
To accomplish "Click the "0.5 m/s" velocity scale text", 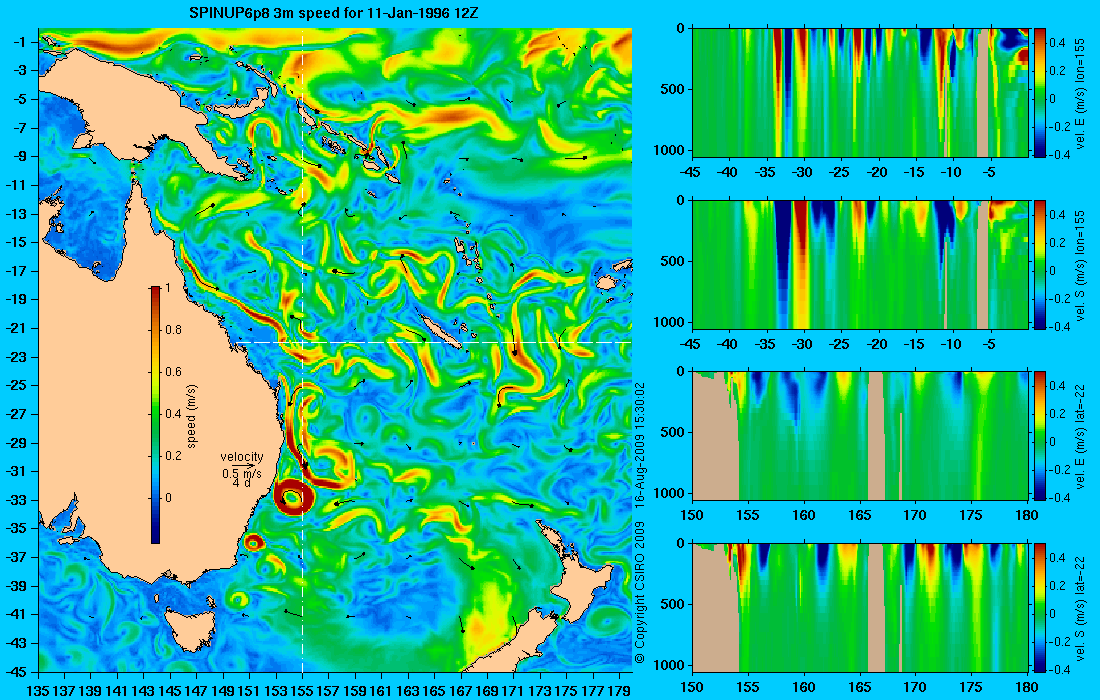I will [241, 474].
